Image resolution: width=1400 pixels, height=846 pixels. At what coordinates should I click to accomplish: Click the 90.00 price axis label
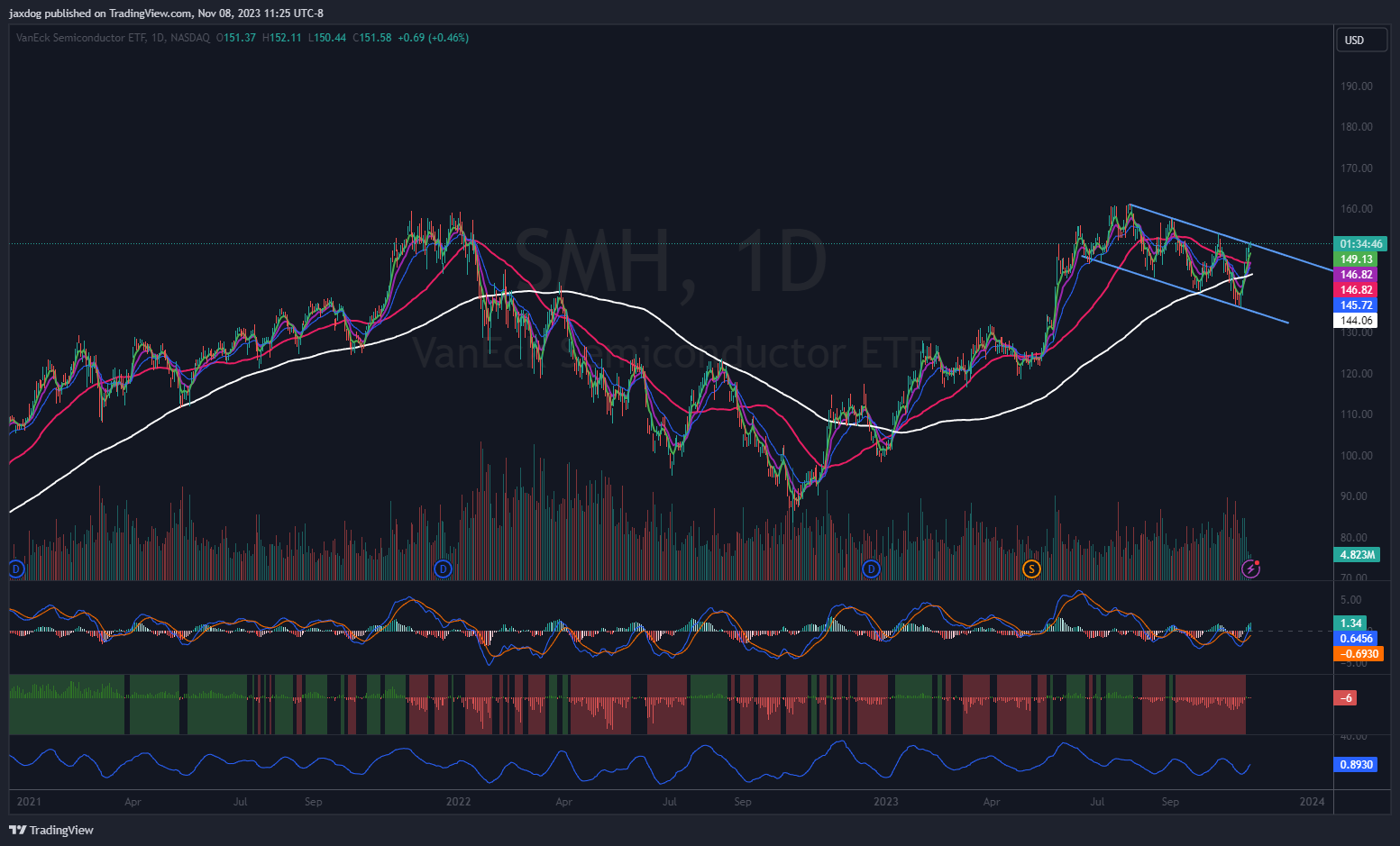click(x=1354, y=496)
